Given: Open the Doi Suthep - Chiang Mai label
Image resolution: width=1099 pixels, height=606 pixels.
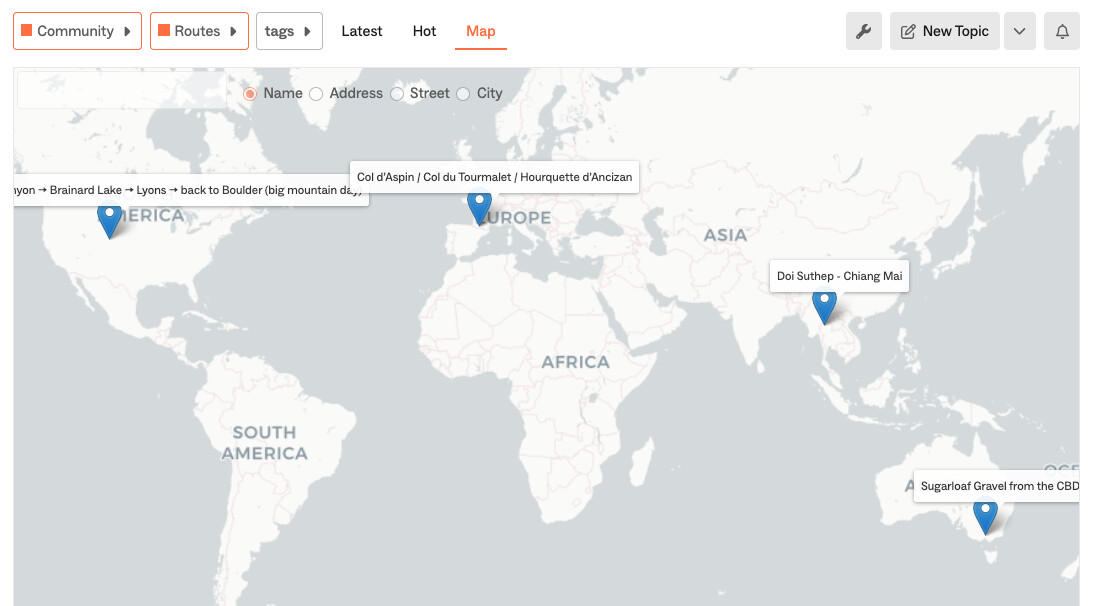Looking at the screenshot, I should 839,276.
